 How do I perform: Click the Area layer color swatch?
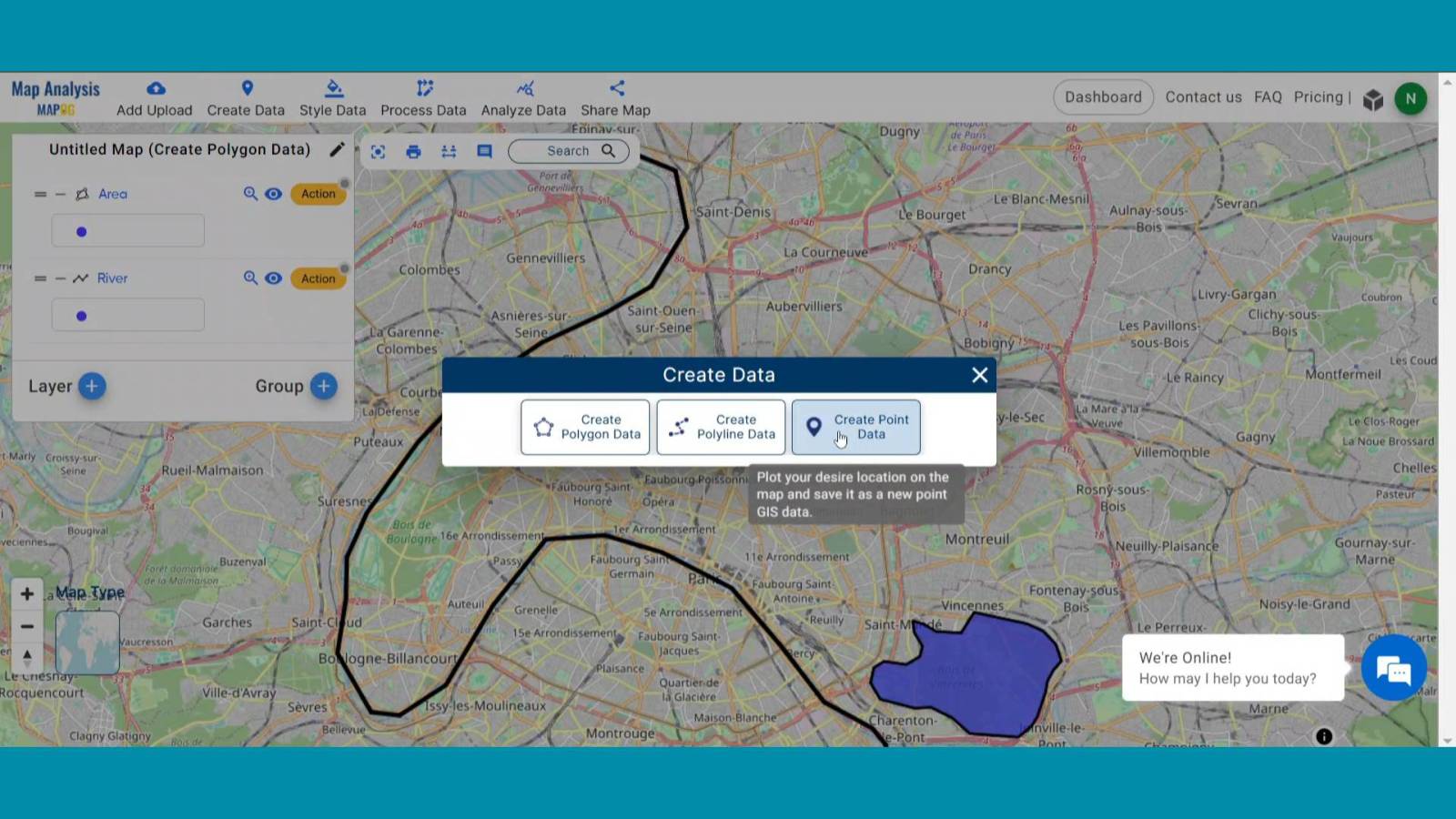[x=127, y=231]
